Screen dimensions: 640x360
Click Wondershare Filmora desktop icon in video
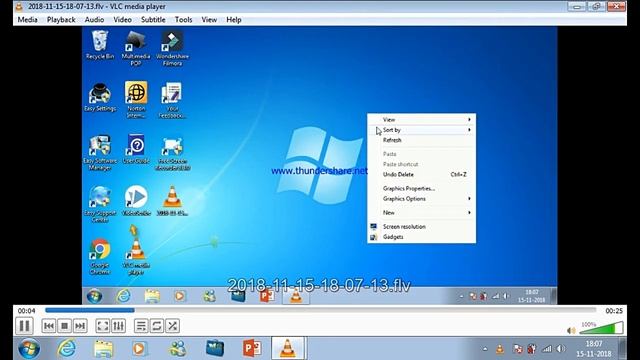pos(172,48)
